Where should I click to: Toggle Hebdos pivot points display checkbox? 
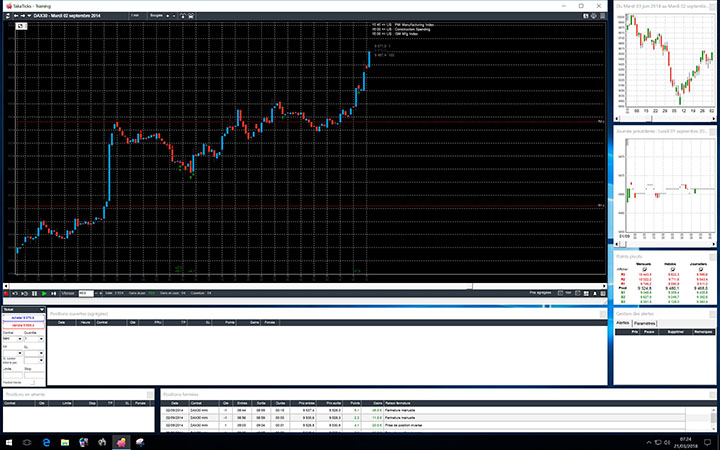coord(672,269)
